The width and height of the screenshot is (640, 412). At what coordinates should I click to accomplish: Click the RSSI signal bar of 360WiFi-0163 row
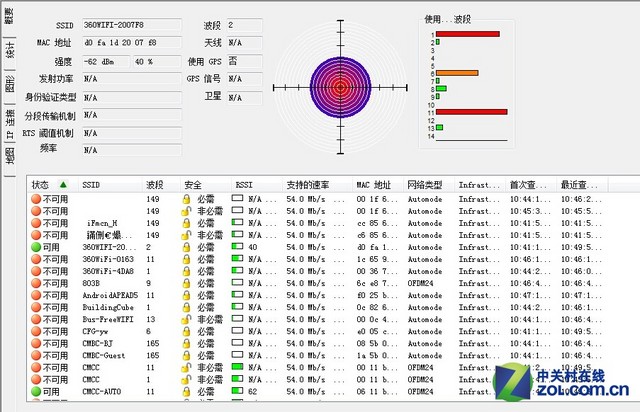pyautogui.click(x=237, y=258)
